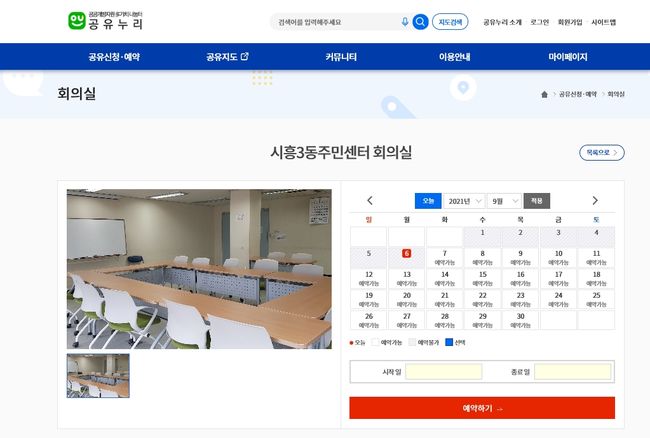This screenshot has height=438, width=650.
Task: Click the red 예약하기 button
Action: [482, 408]
